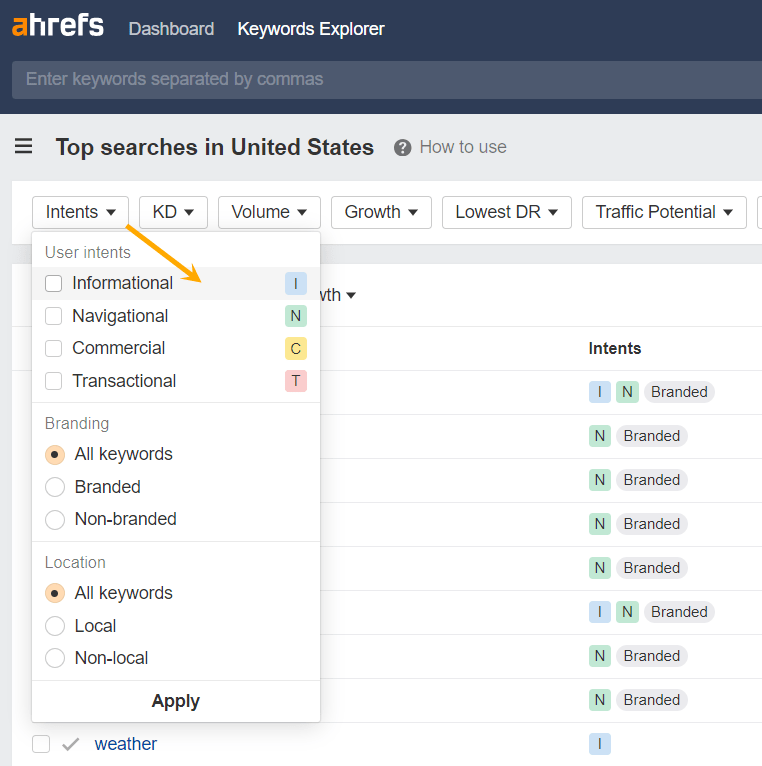
Task: Click the yellow C badge in the Commercial row
Action: [x=296, y=348]
